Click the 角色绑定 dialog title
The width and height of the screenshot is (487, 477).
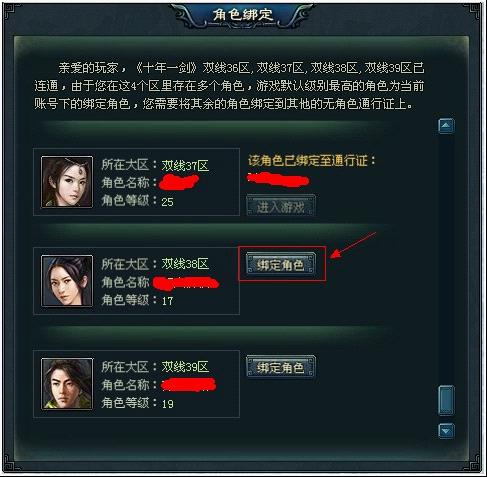click(243, 15)
